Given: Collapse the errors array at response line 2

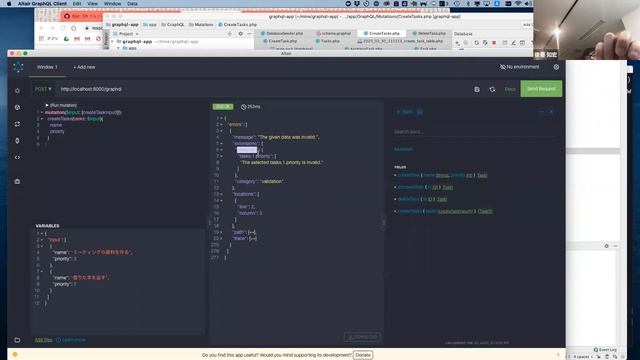Looking at the screenshot, I should [222, 124].
